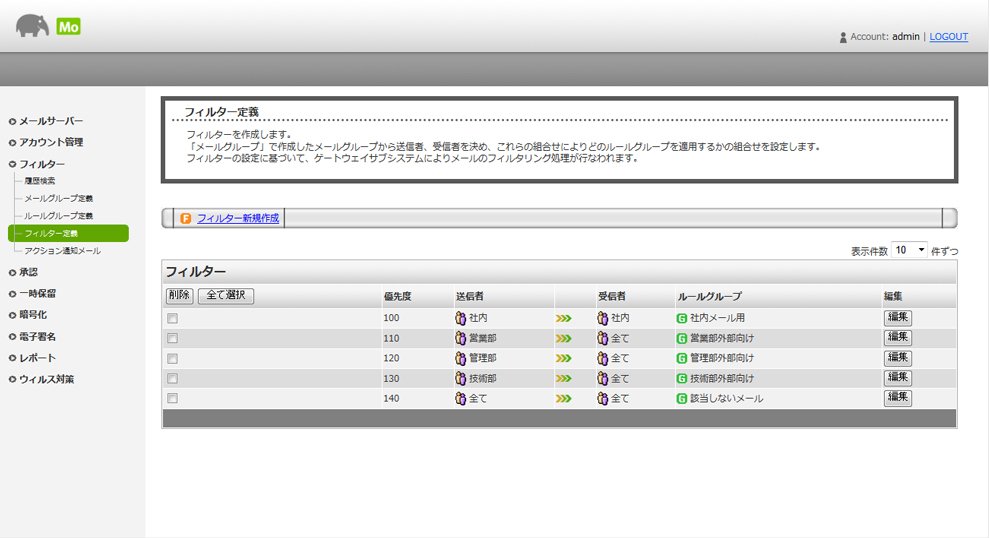The height and width of the screenshot is (538, 990).
Task: Open 履歴検索 in the sidebar
Action: [x=40, y=181]
